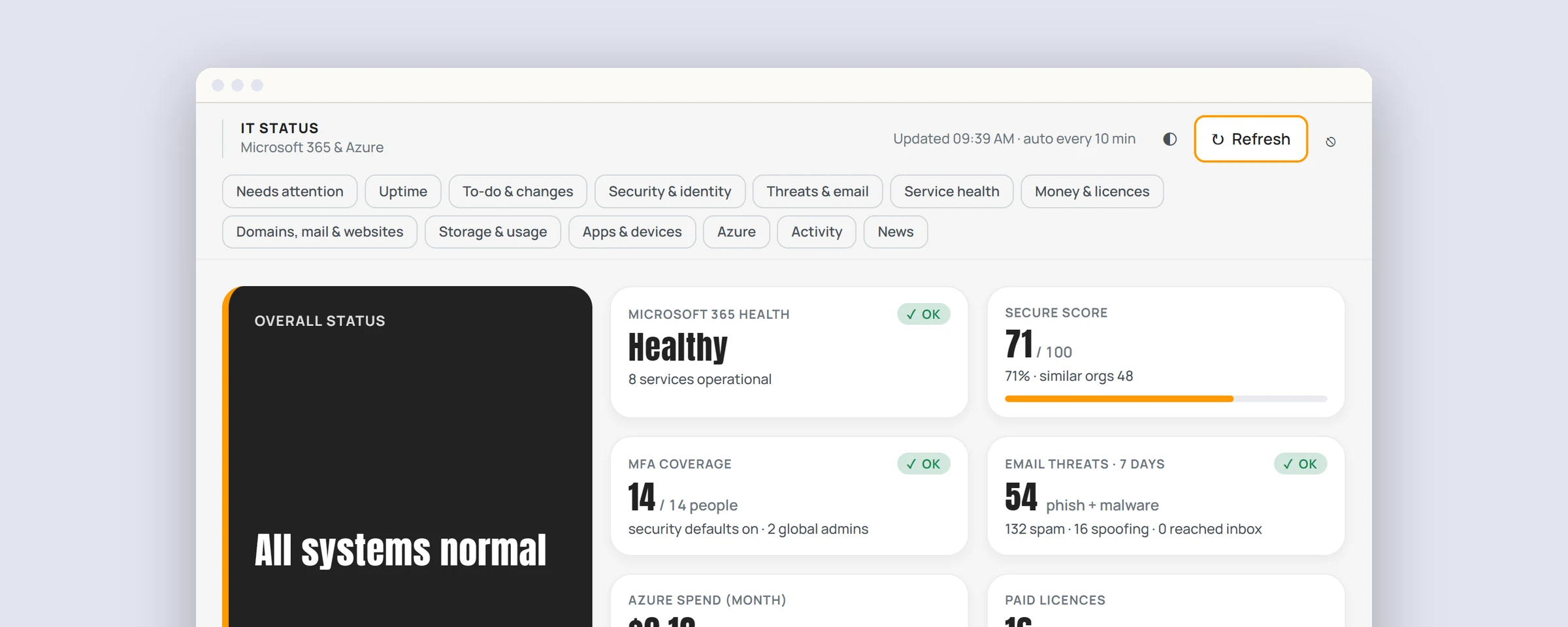Click the OK badge on MFA Coverage
Screen dimensions: 1568x627
[x=924, y=464]
